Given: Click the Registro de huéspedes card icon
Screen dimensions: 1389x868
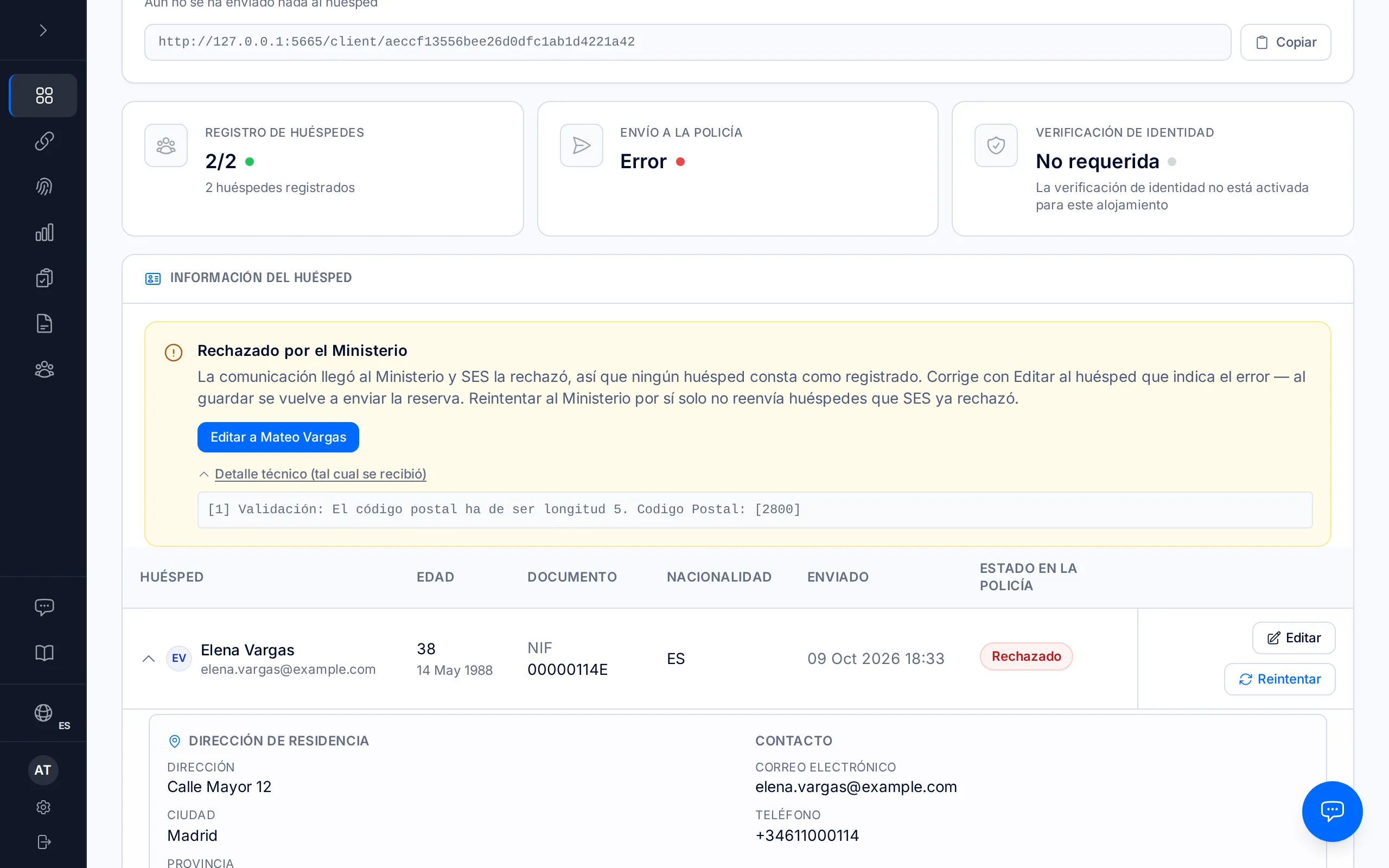Looking at the screenshot, I should [x=166, y=145].
